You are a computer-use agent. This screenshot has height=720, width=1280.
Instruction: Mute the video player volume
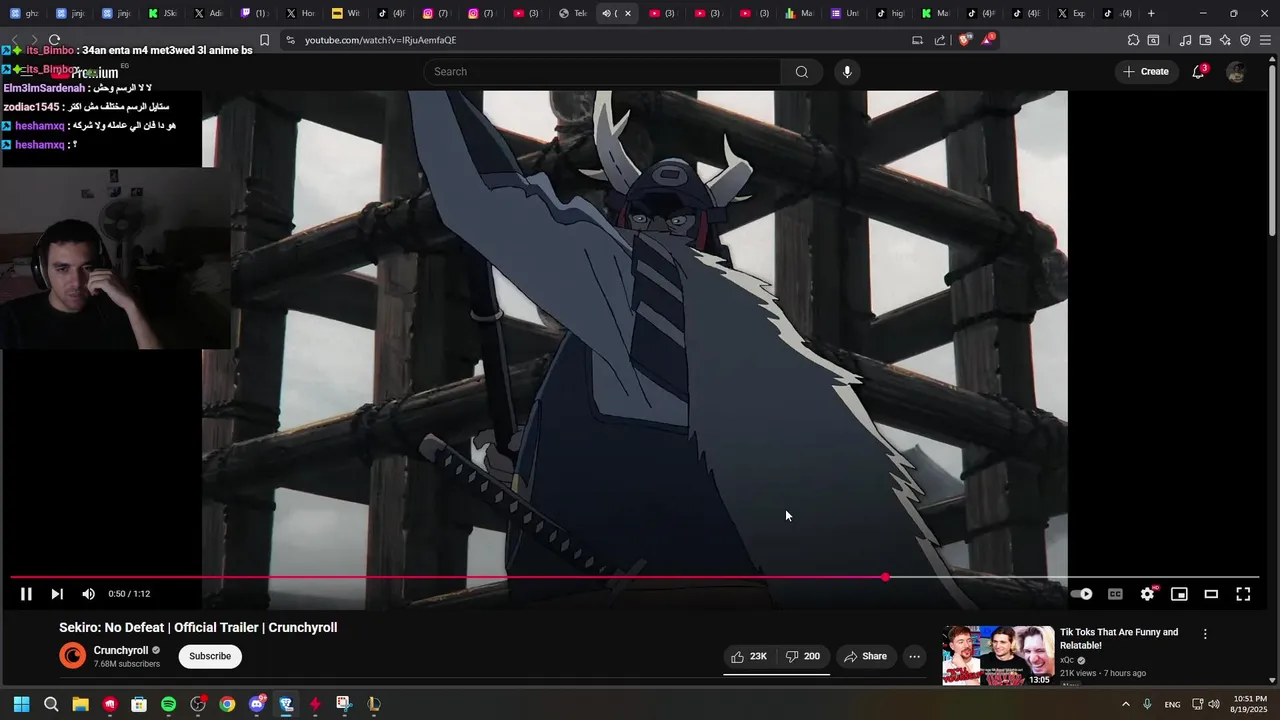tap(88, 594)
